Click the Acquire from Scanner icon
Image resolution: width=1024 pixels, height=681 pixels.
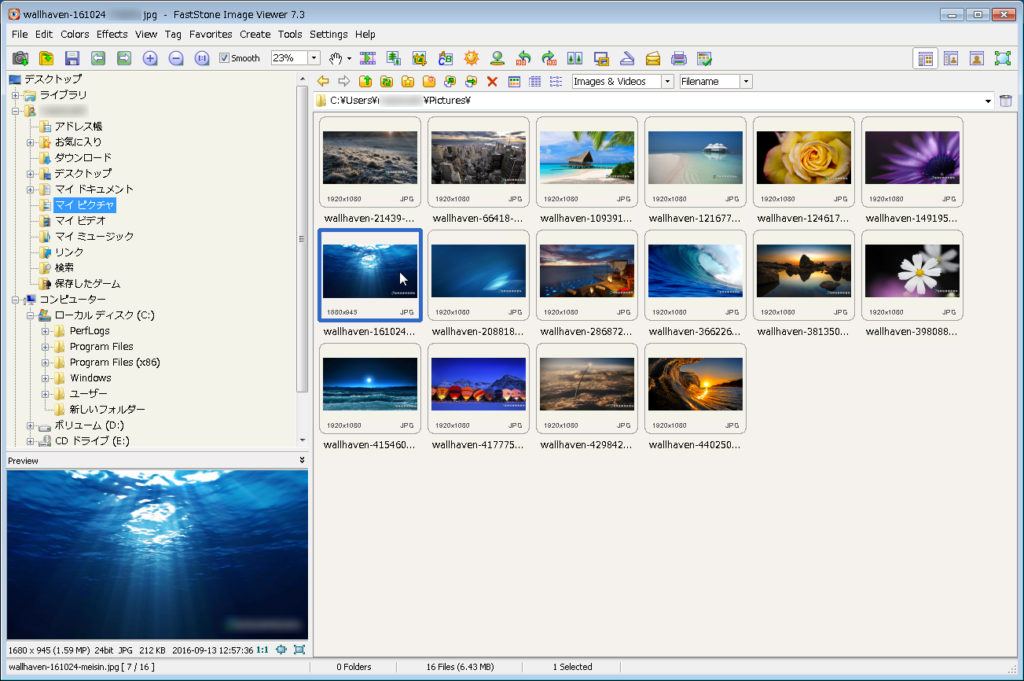(x=627, y=59)
